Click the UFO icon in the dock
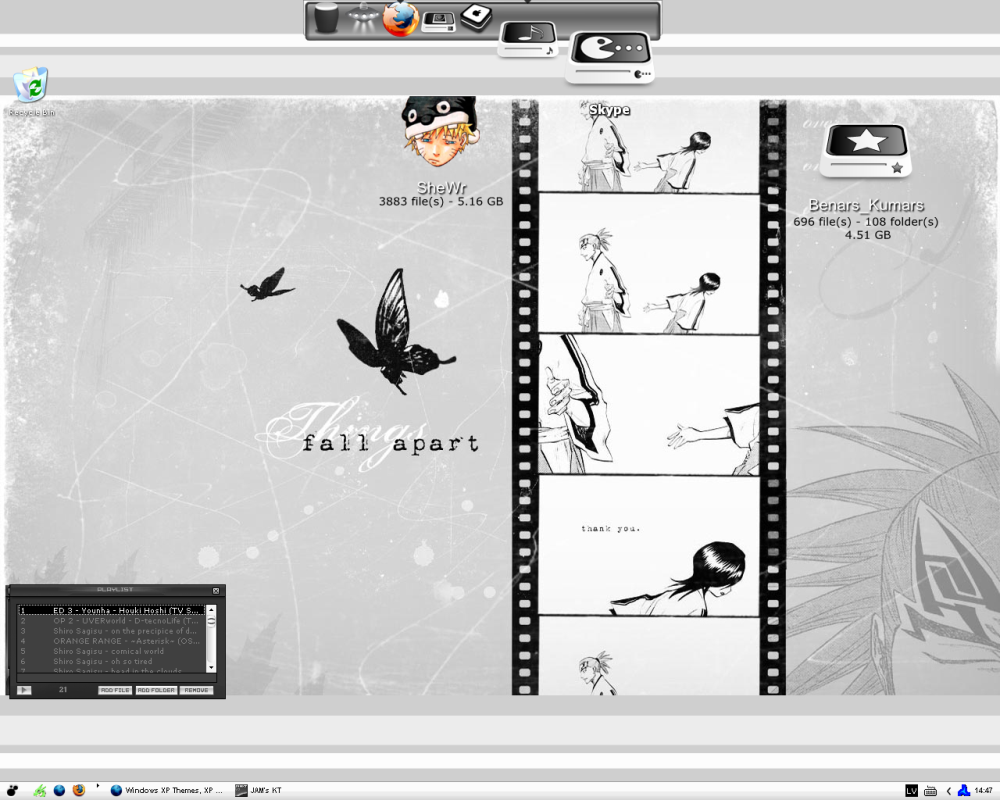Image resolution: width=1000 pixels, height=800 pixels. coord(363,17)
